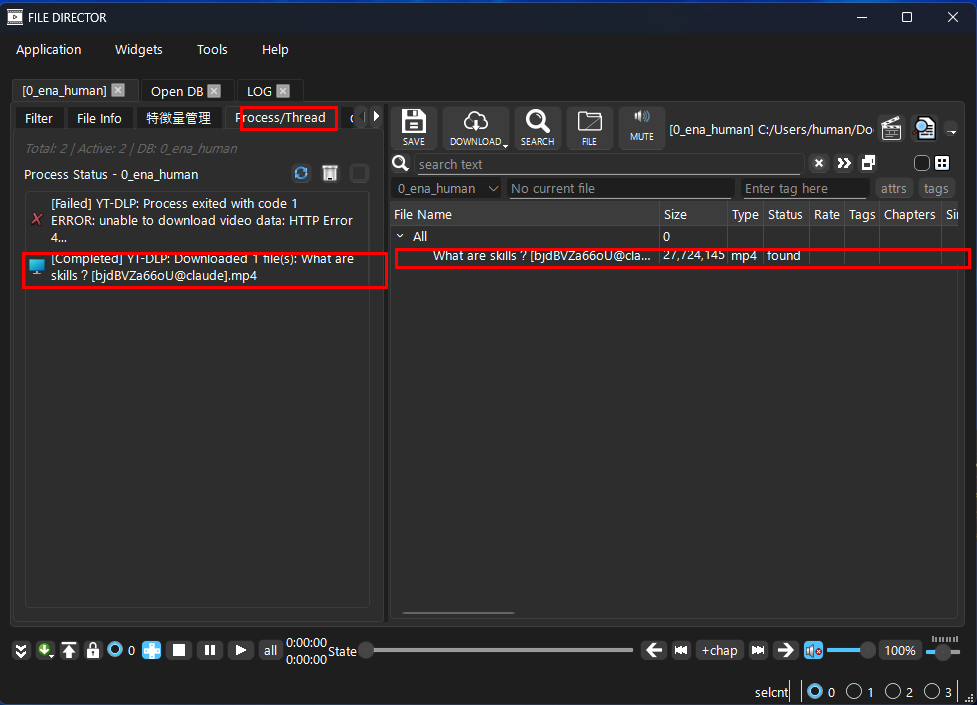Toggle the MUTE speaker icon
Image resolution: width=977 pixels, height=705 pixels.
pos(642,126)
